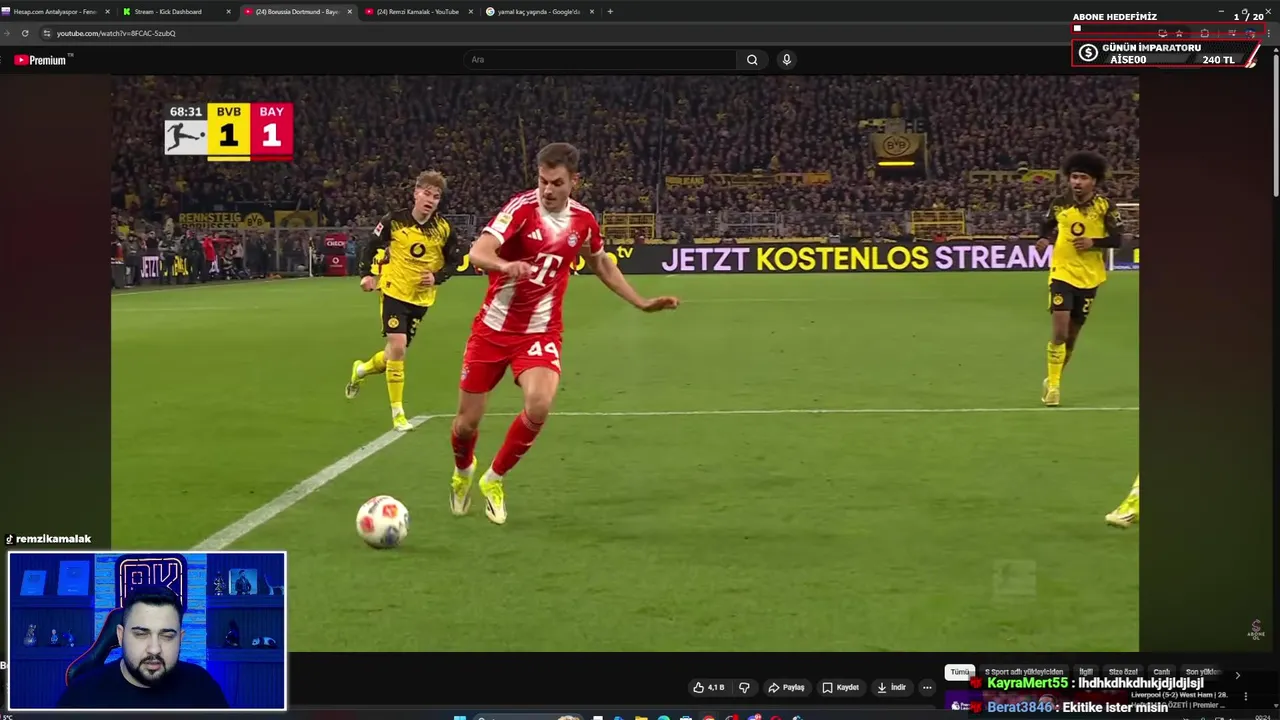Click the youtube.com address bar URL
This screenshot has height=720, width=1280.
(116, 33)
